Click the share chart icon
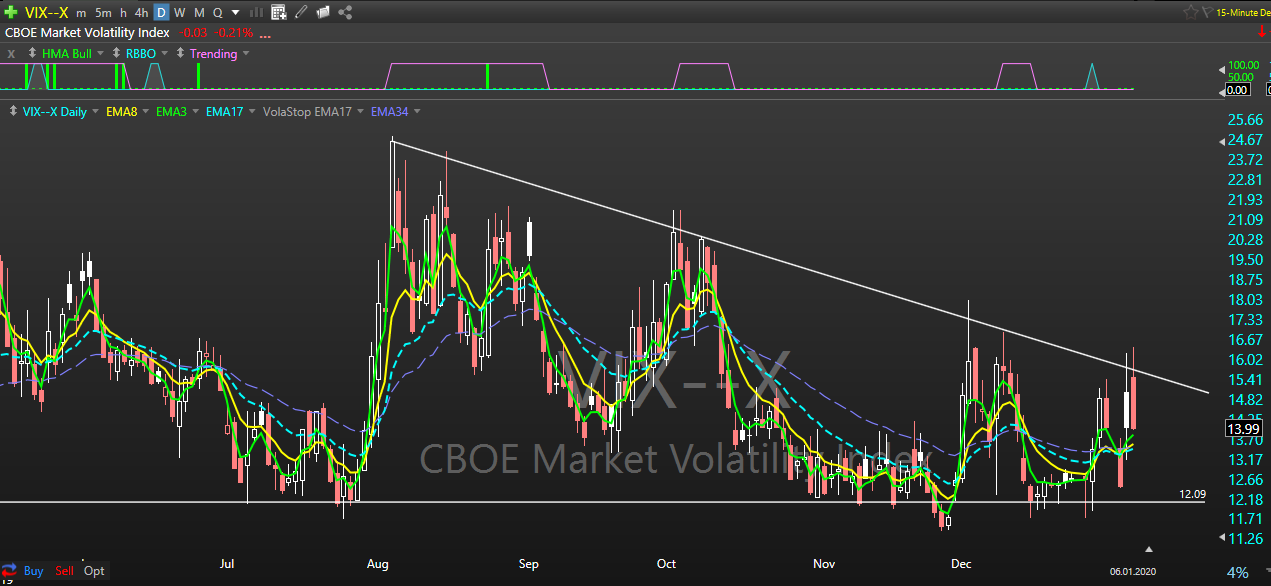Viewport: 1271px width, 586px height. [x=346, y=13]
